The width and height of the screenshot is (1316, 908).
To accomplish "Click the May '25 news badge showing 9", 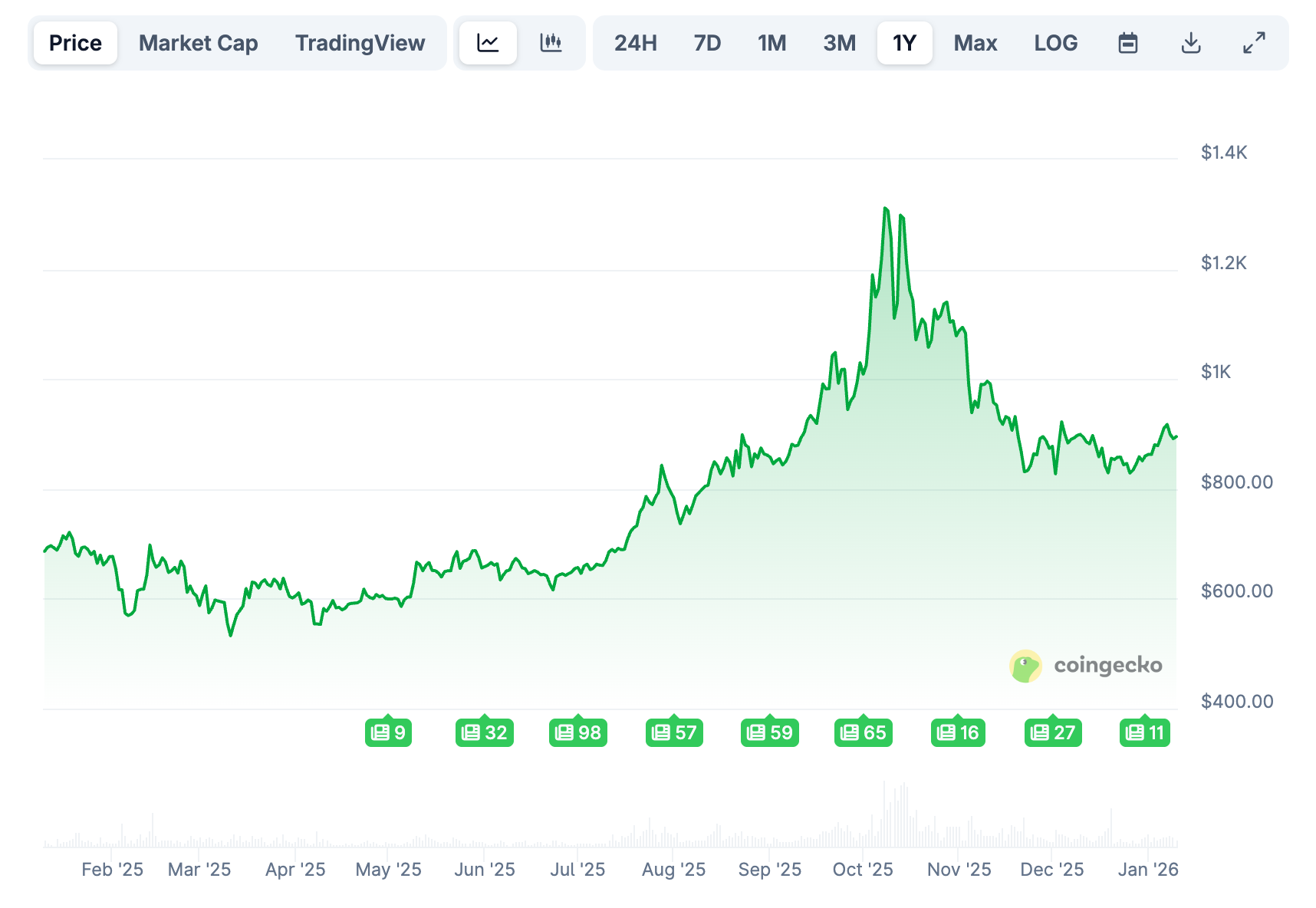I will coord(388,732).
